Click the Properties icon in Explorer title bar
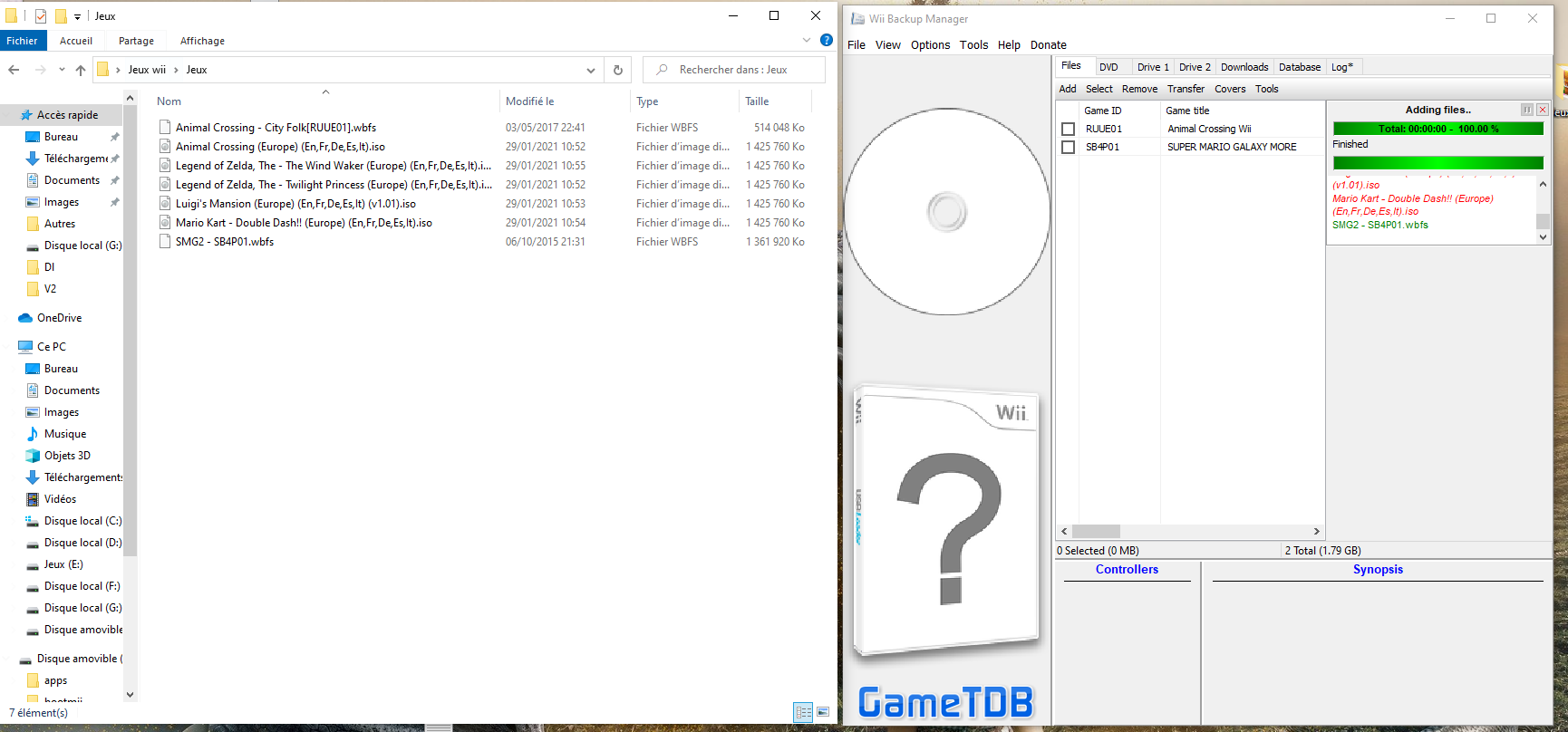Viewport: 1568px width, 732px height. pos(41,16)
